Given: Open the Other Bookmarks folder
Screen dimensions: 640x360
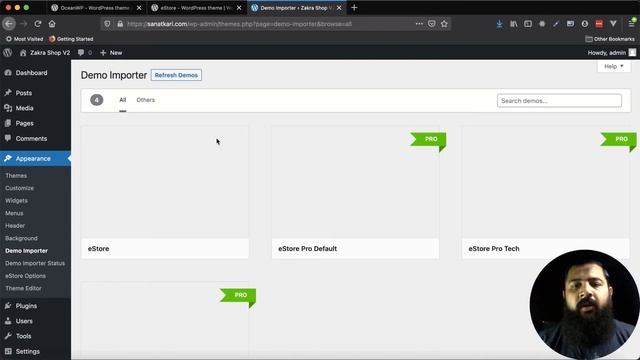Looking at the screenshot, I should point(610,39).
